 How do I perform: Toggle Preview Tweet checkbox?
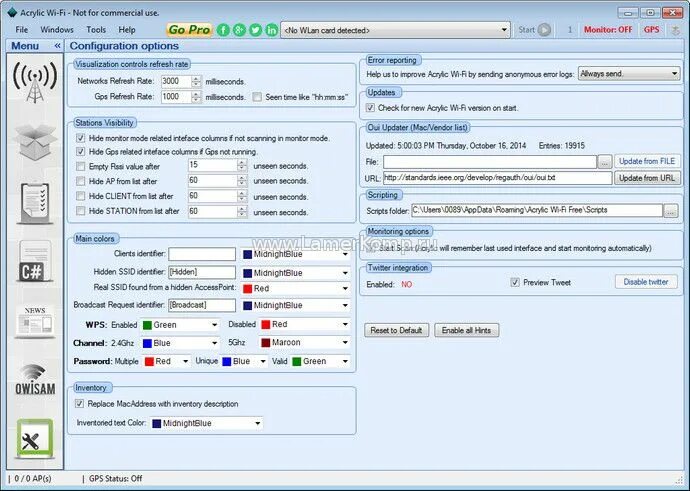pos(515,282)
